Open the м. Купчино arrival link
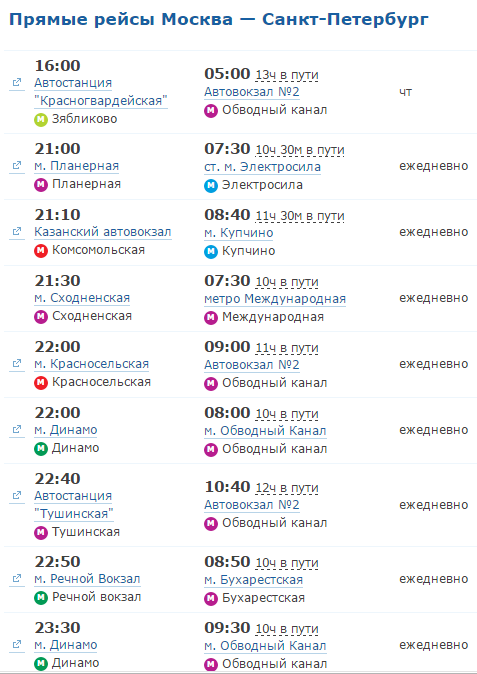The width and height of the screenshot is (477, 674). pyautogui.click(x=238, y=233)
